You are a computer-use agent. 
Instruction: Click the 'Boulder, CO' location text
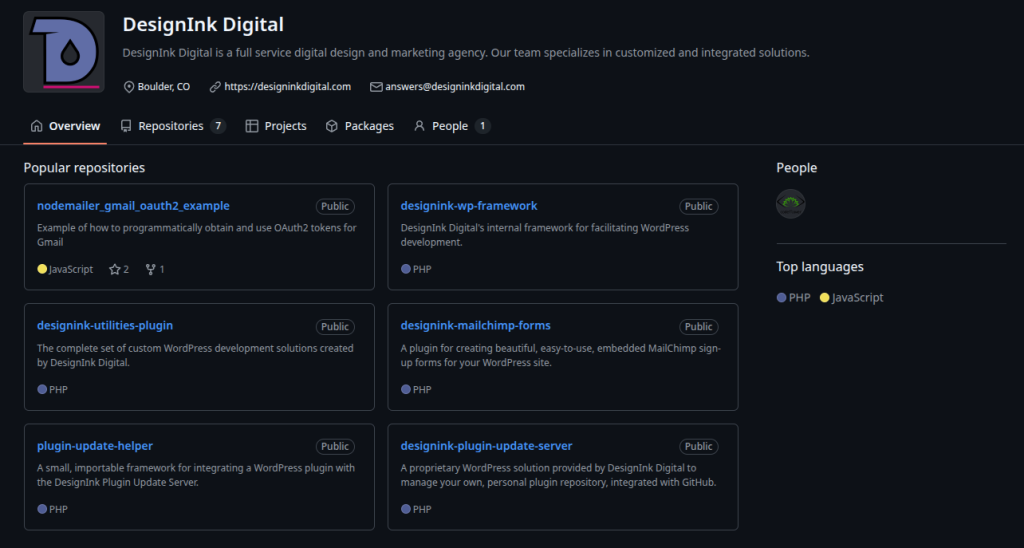(x=164, y=87)
